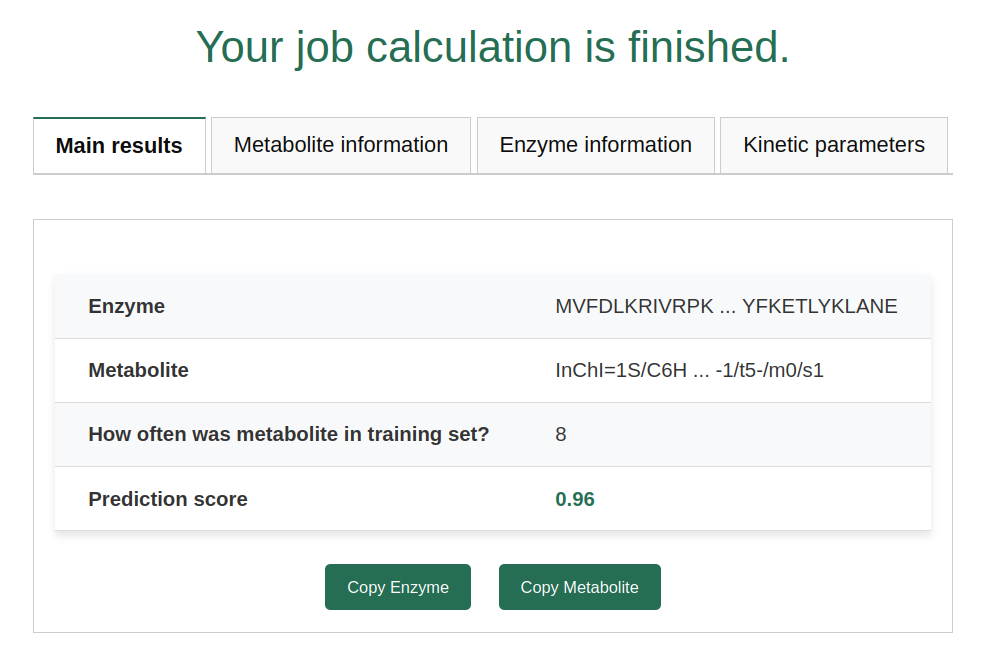Click 'How often was metabolite in training set?' label
The height and width of the screenshot is (671, 990).
pyautogui.click(x=288, y=434)
